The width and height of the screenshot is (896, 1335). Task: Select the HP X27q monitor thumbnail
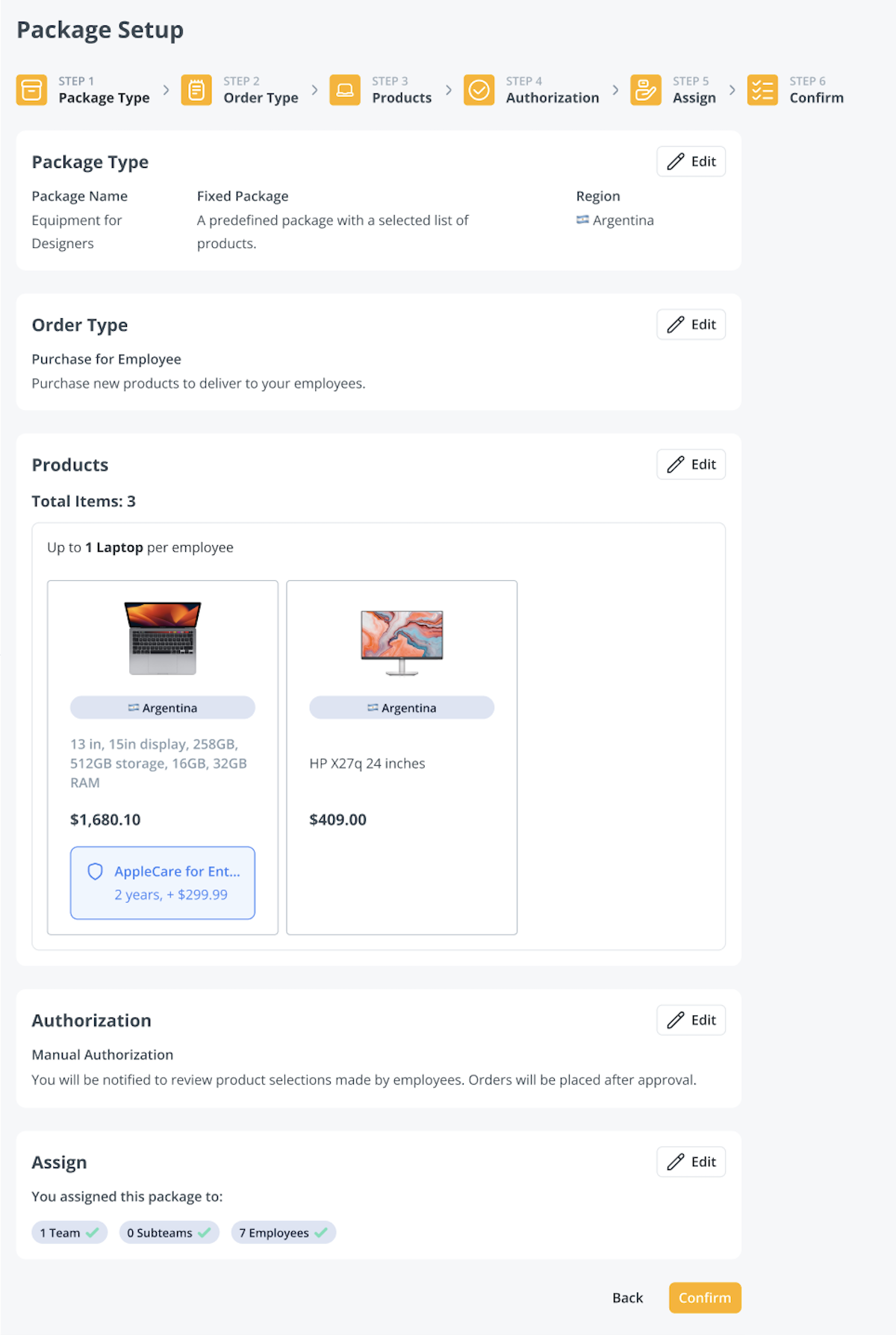[x=402, y=642]
